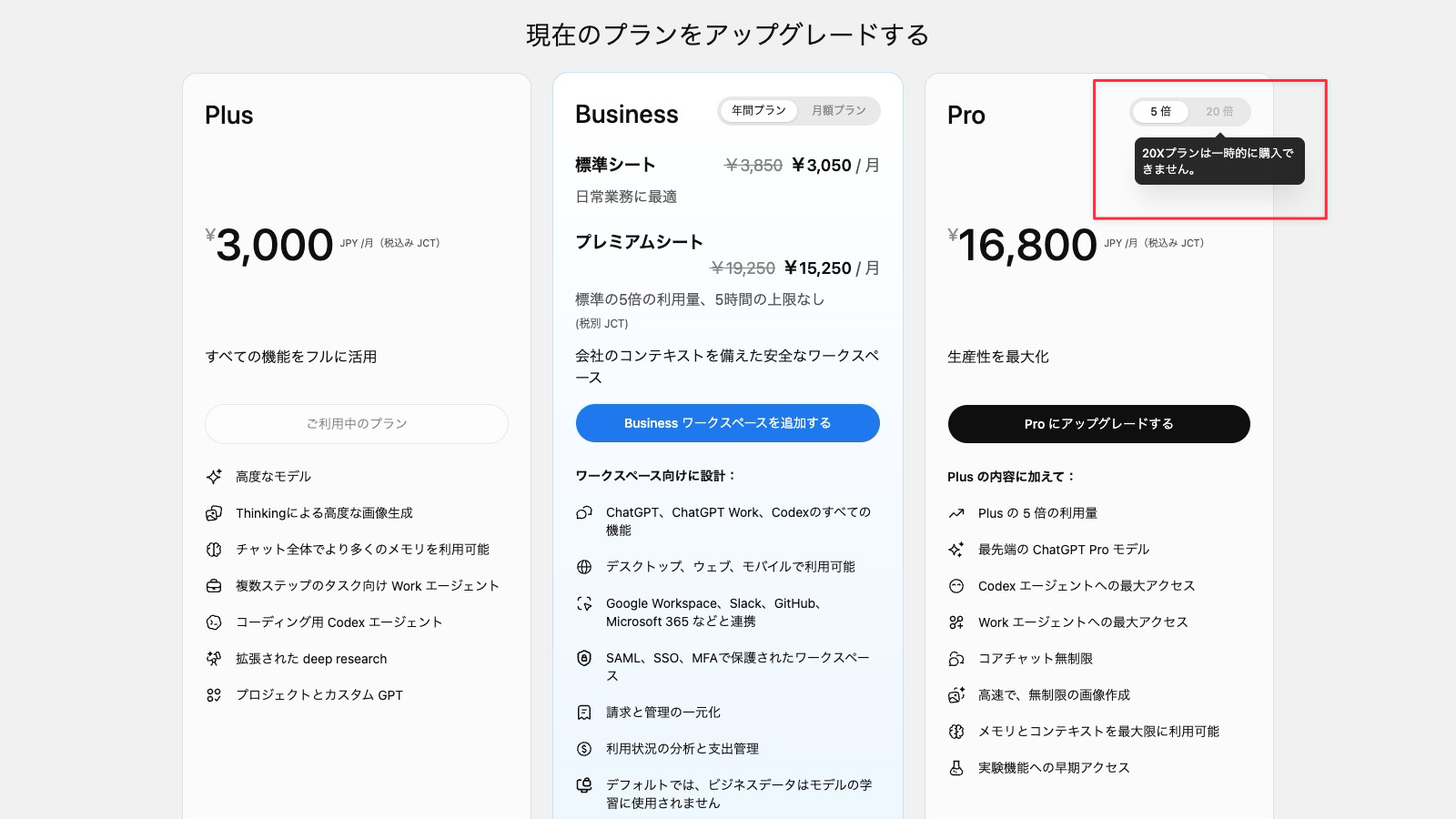The width and height of the screenshot is (1456, 819).
Task: Click the 現在のプランをアップグレードする heading
Action: [728, 35]
